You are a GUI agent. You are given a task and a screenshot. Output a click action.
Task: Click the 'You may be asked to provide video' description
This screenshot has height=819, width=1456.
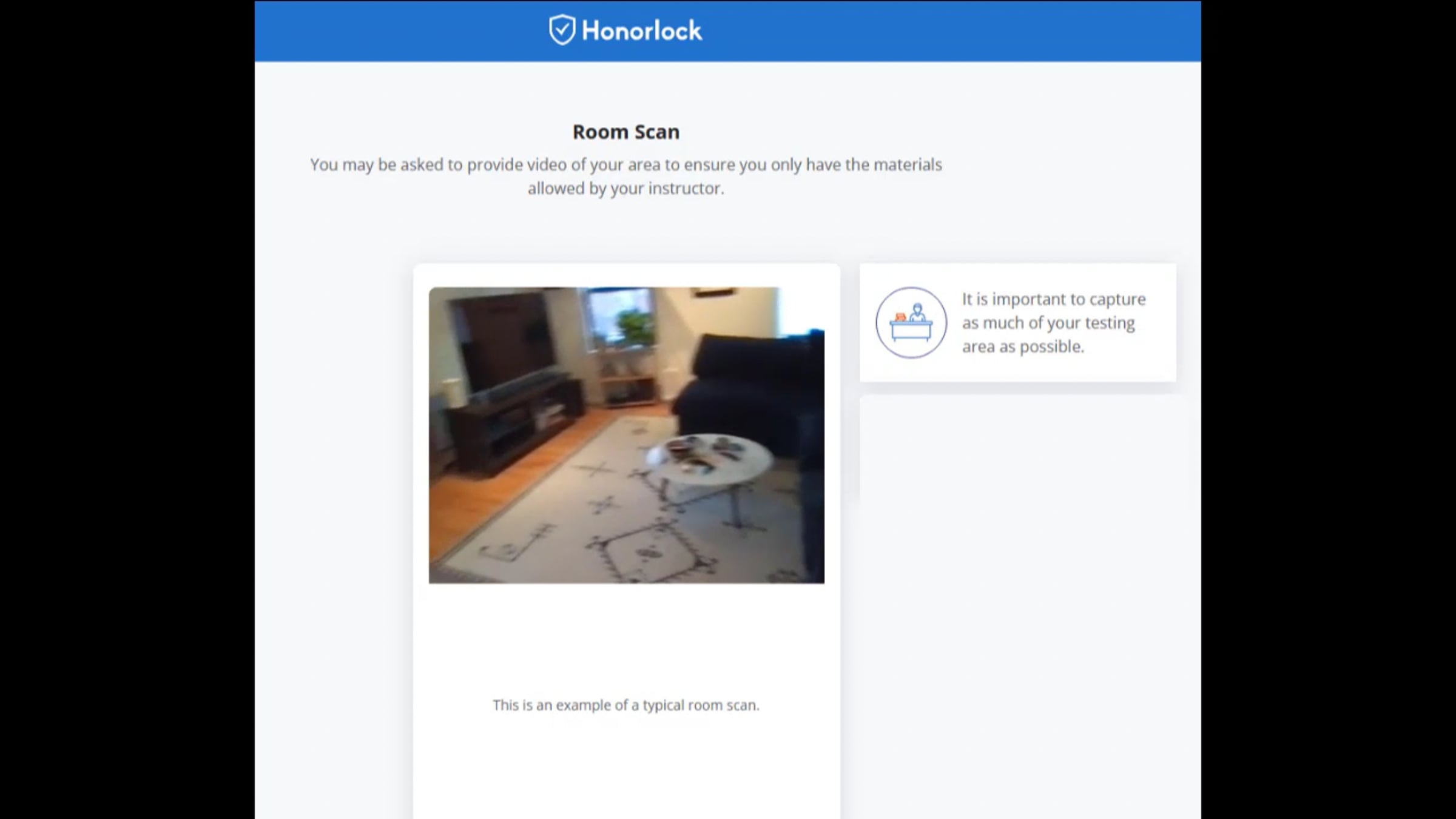point(626,177)
